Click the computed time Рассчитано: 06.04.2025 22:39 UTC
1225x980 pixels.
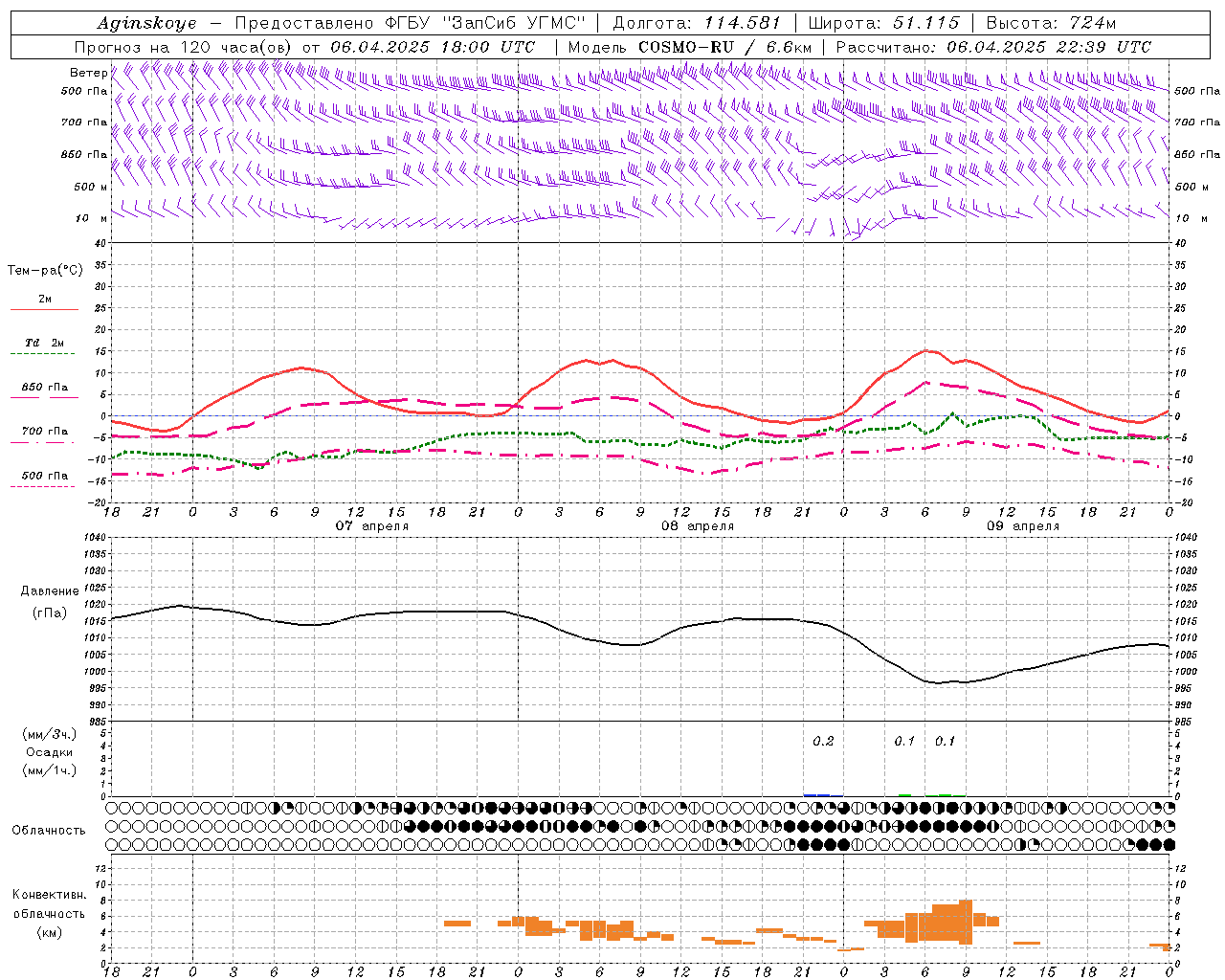click(993, 47)
